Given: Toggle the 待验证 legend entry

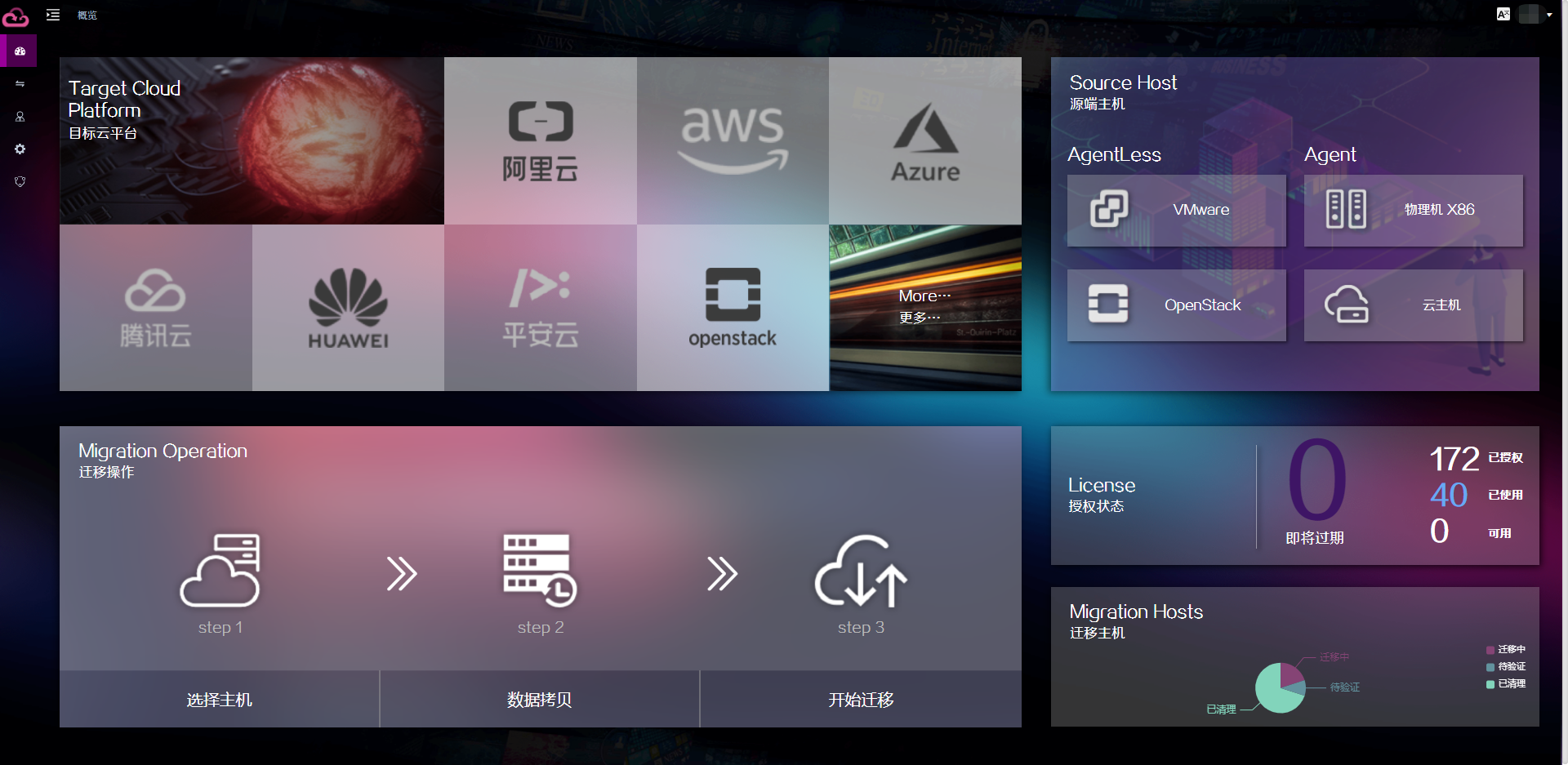Looking at the screenshot, I should (x=1506, y=667).
